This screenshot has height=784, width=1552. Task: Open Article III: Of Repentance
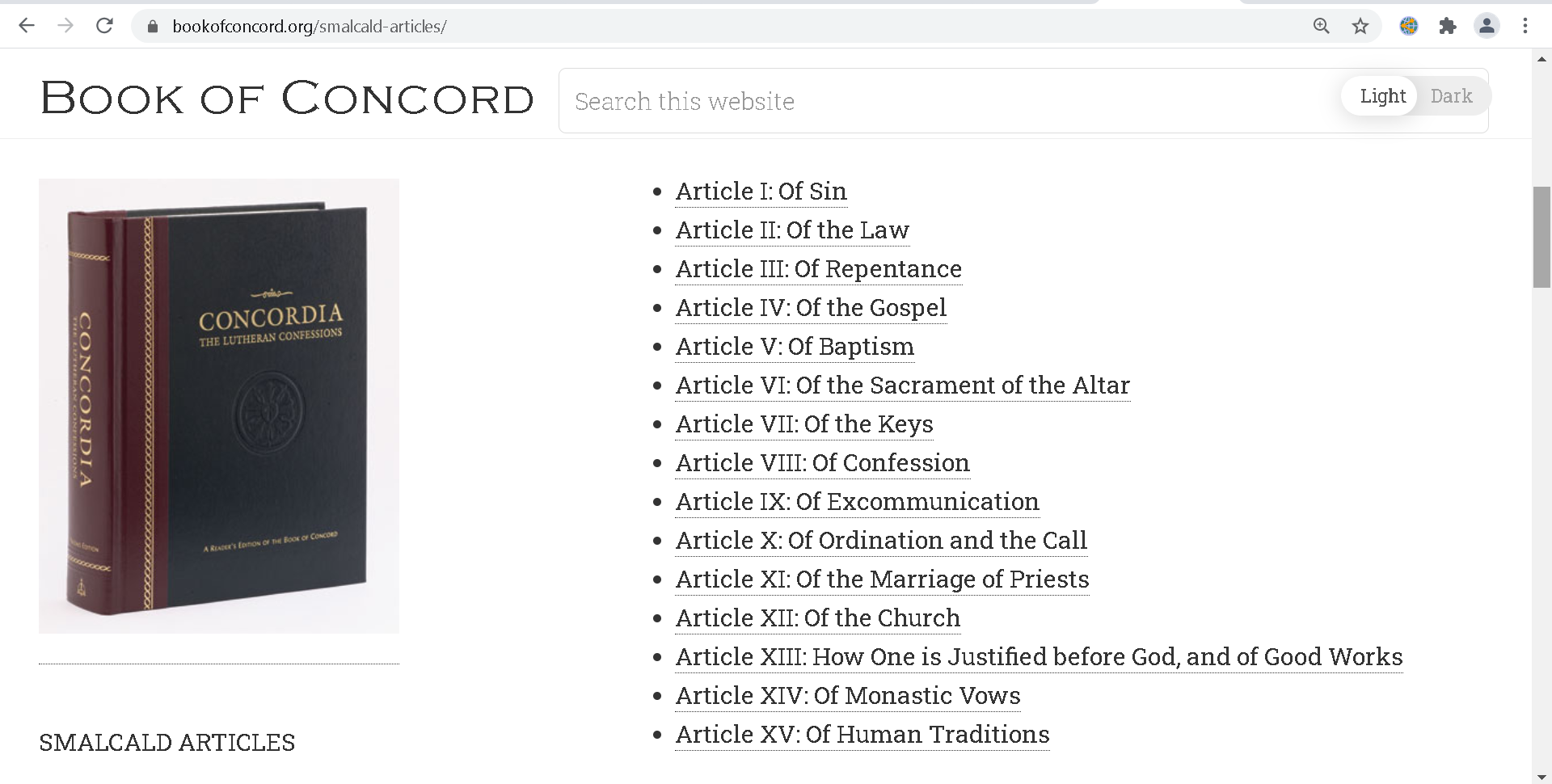click(818, 268)
